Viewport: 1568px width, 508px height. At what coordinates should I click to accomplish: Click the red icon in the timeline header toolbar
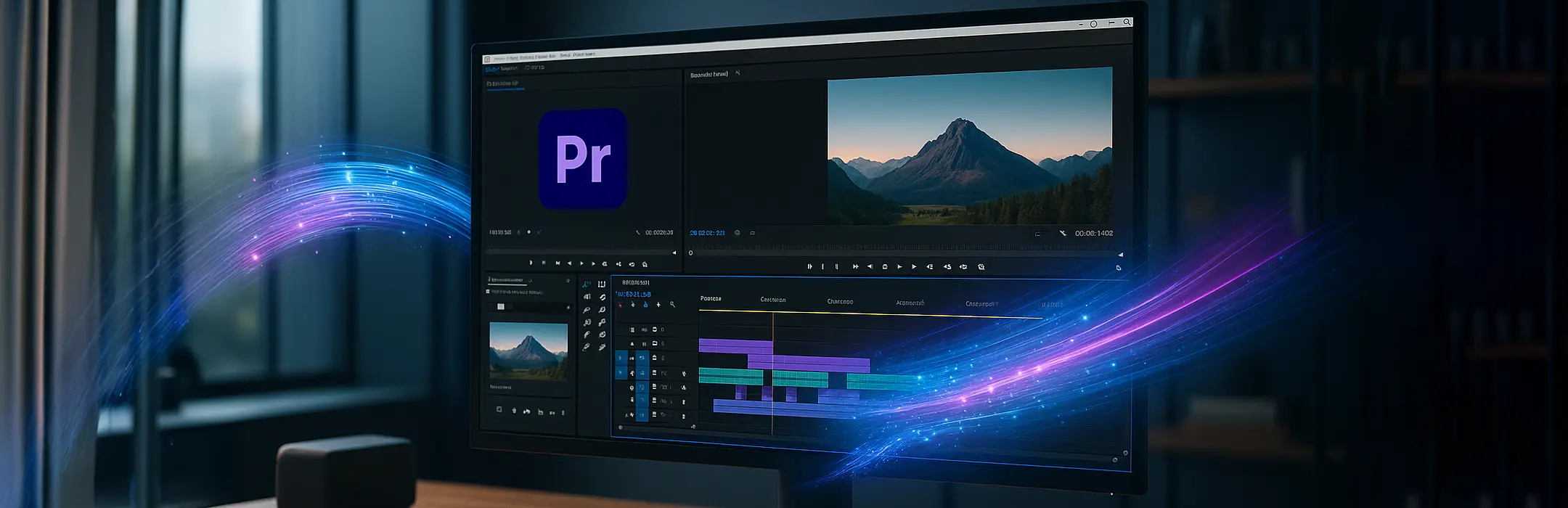(620, 305)
